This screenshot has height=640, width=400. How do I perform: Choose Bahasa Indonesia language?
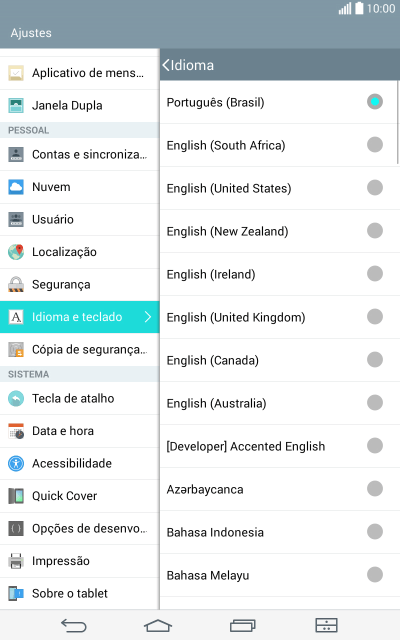pyautogui.click(x=280, y=532)
